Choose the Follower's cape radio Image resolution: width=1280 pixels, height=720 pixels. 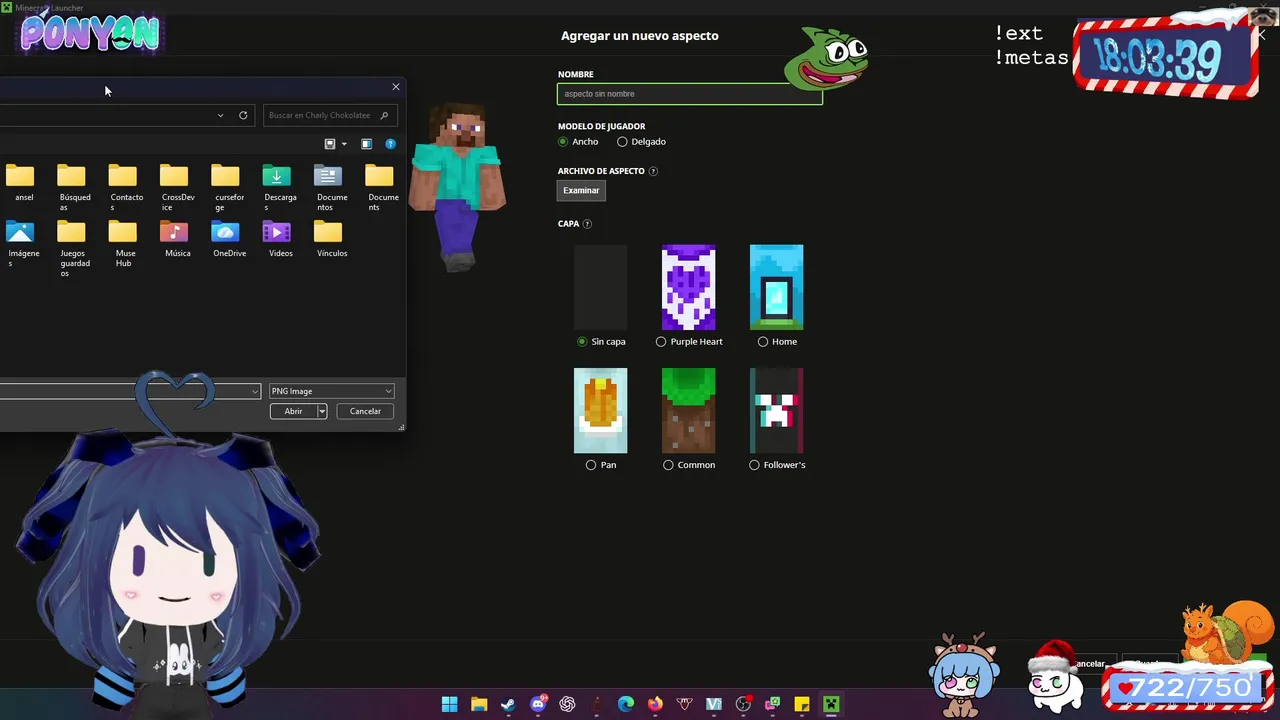(x=754, y=465)
